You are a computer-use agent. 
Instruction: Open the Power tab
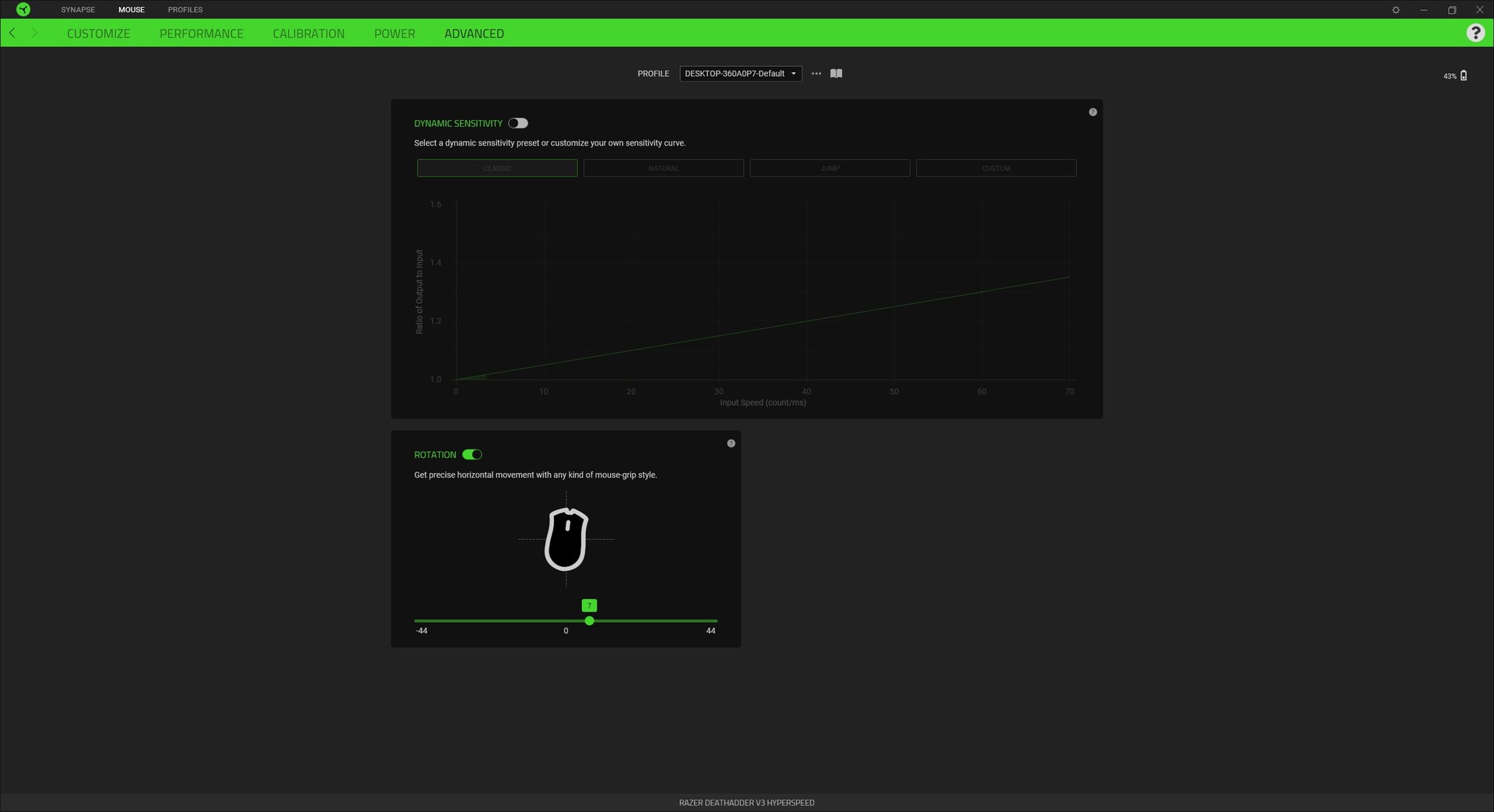point(395,33)
